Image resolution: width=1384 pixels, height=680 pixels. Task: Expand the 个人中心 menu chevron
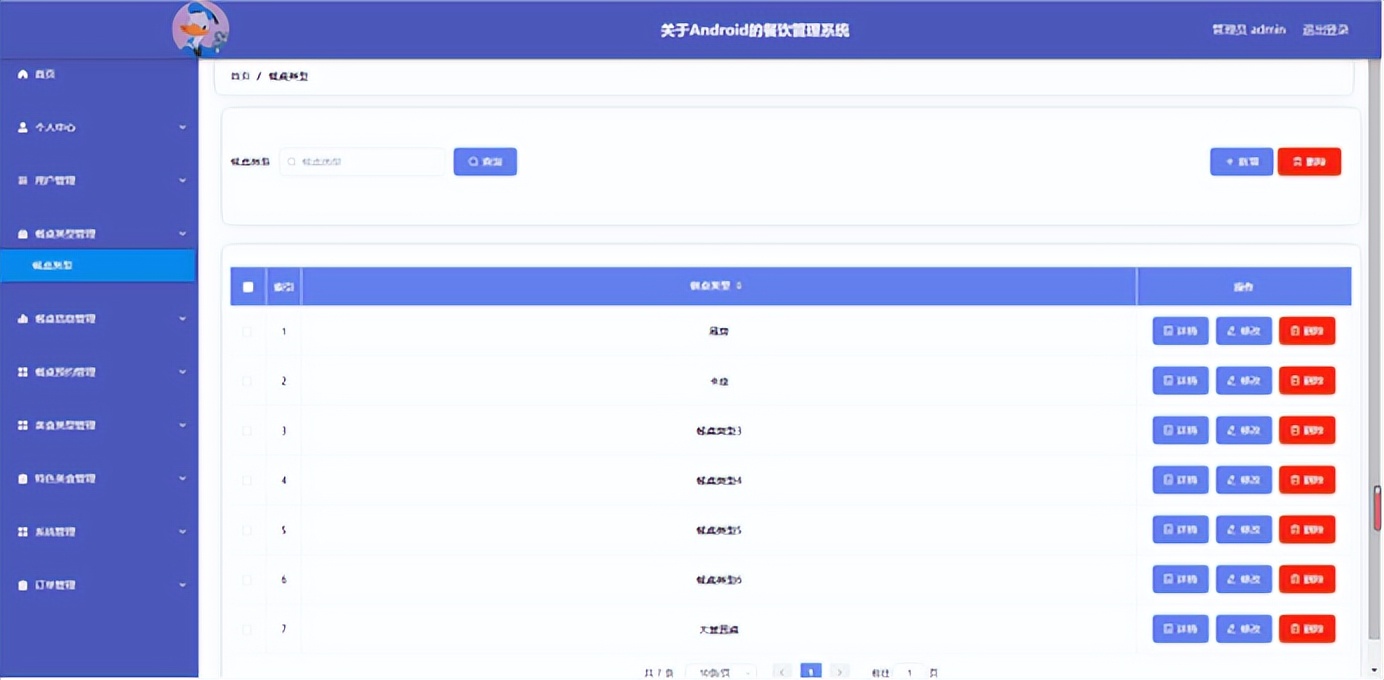182,127
